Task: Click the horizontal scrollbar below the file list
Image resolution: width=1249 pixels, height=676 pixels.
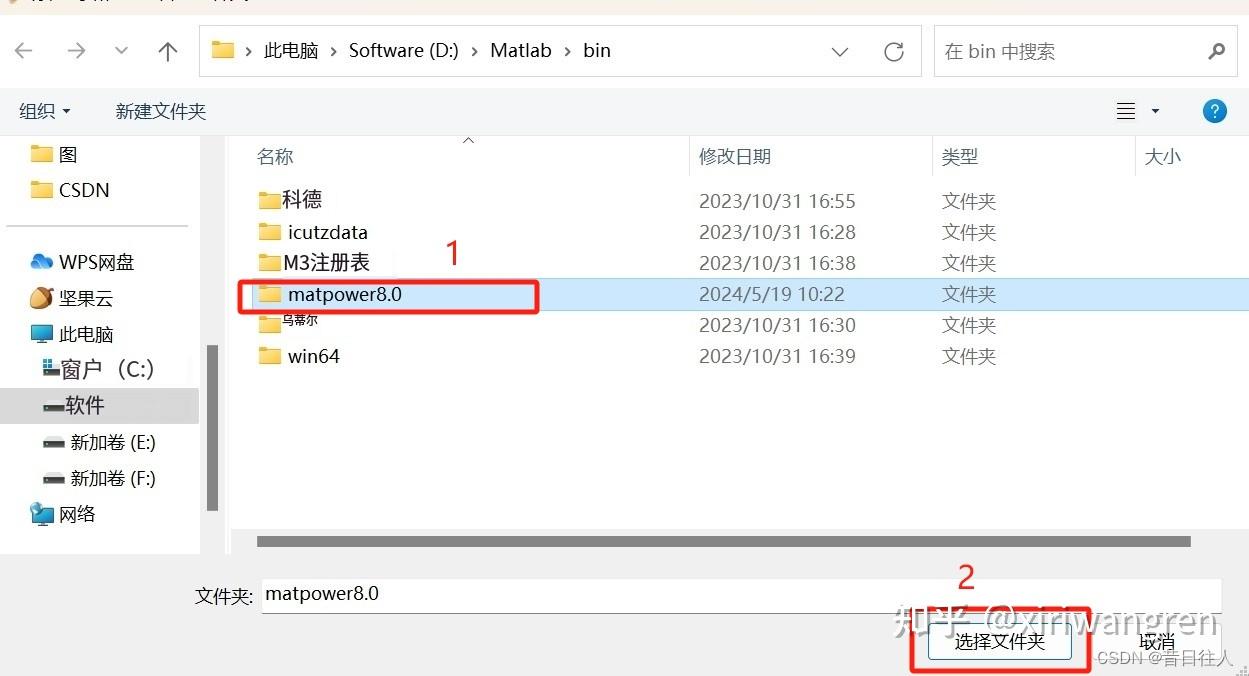Action: click(x=723, y=541)
